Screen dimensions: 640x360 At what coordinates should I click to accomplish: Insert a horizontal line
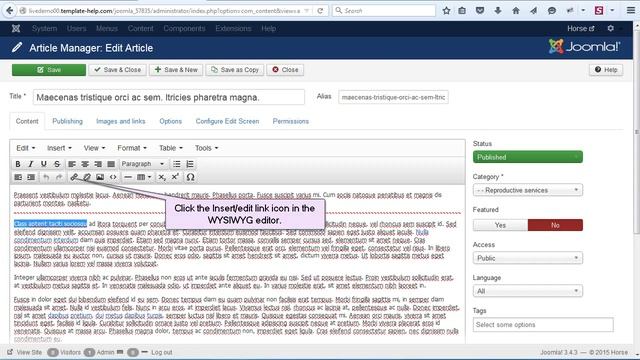click(128, 177)
